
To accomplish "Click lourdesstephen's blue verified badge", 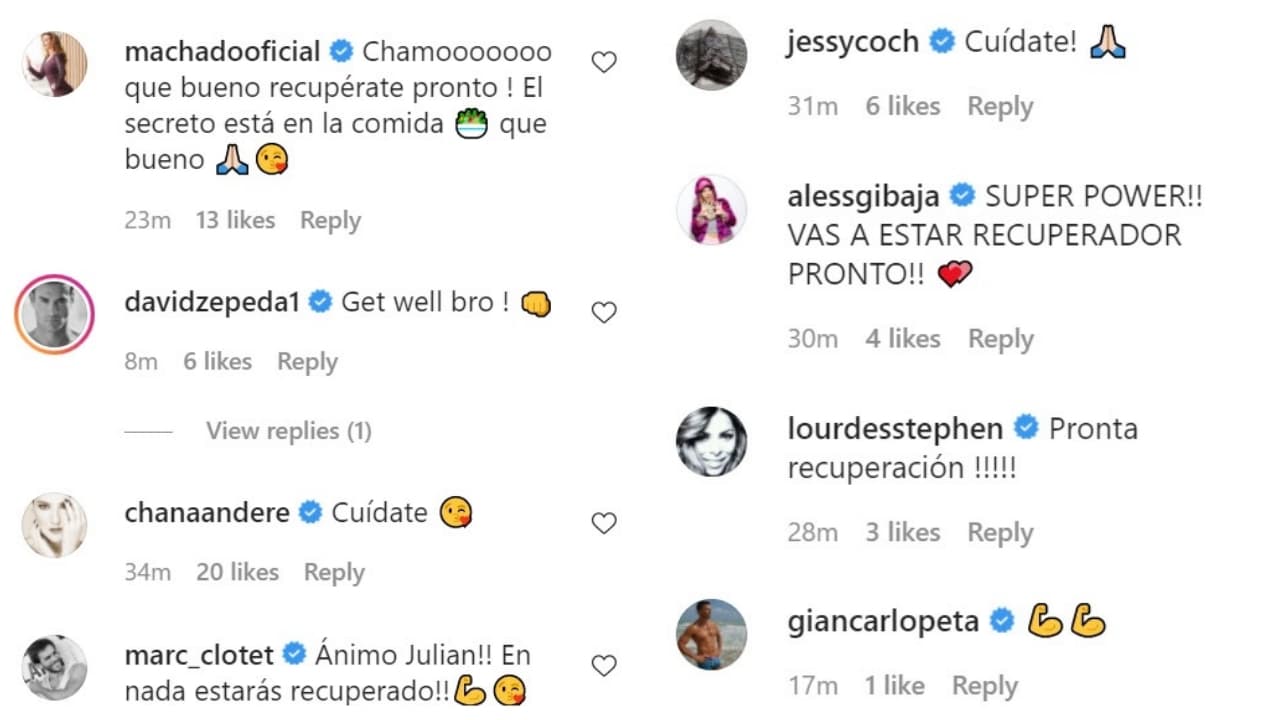I will (1026, 428).
